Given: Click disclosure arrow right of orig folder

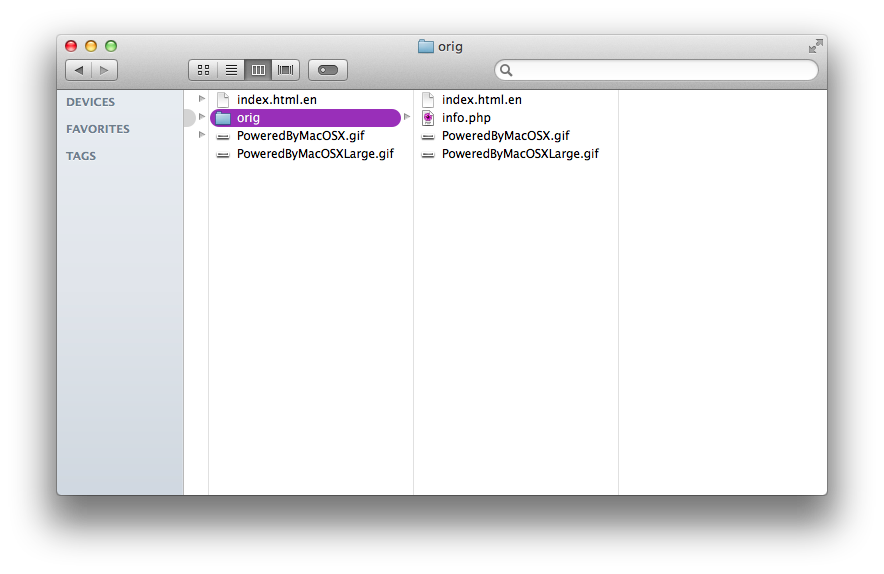Looking at the screenshot, I should [x=406, y=117].
